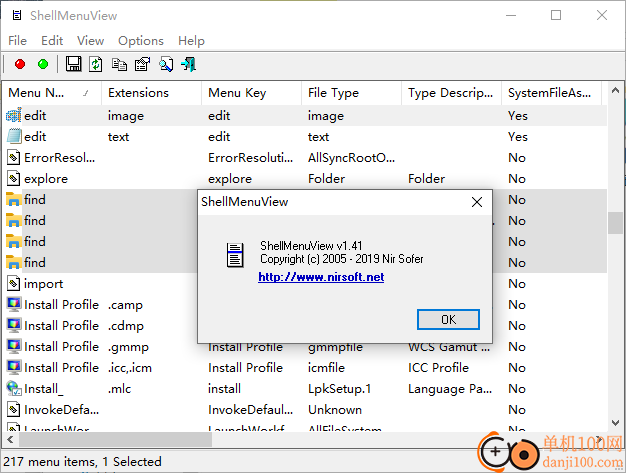Click the monitor icon of .gmmp Install Profile

pos(14,346)
